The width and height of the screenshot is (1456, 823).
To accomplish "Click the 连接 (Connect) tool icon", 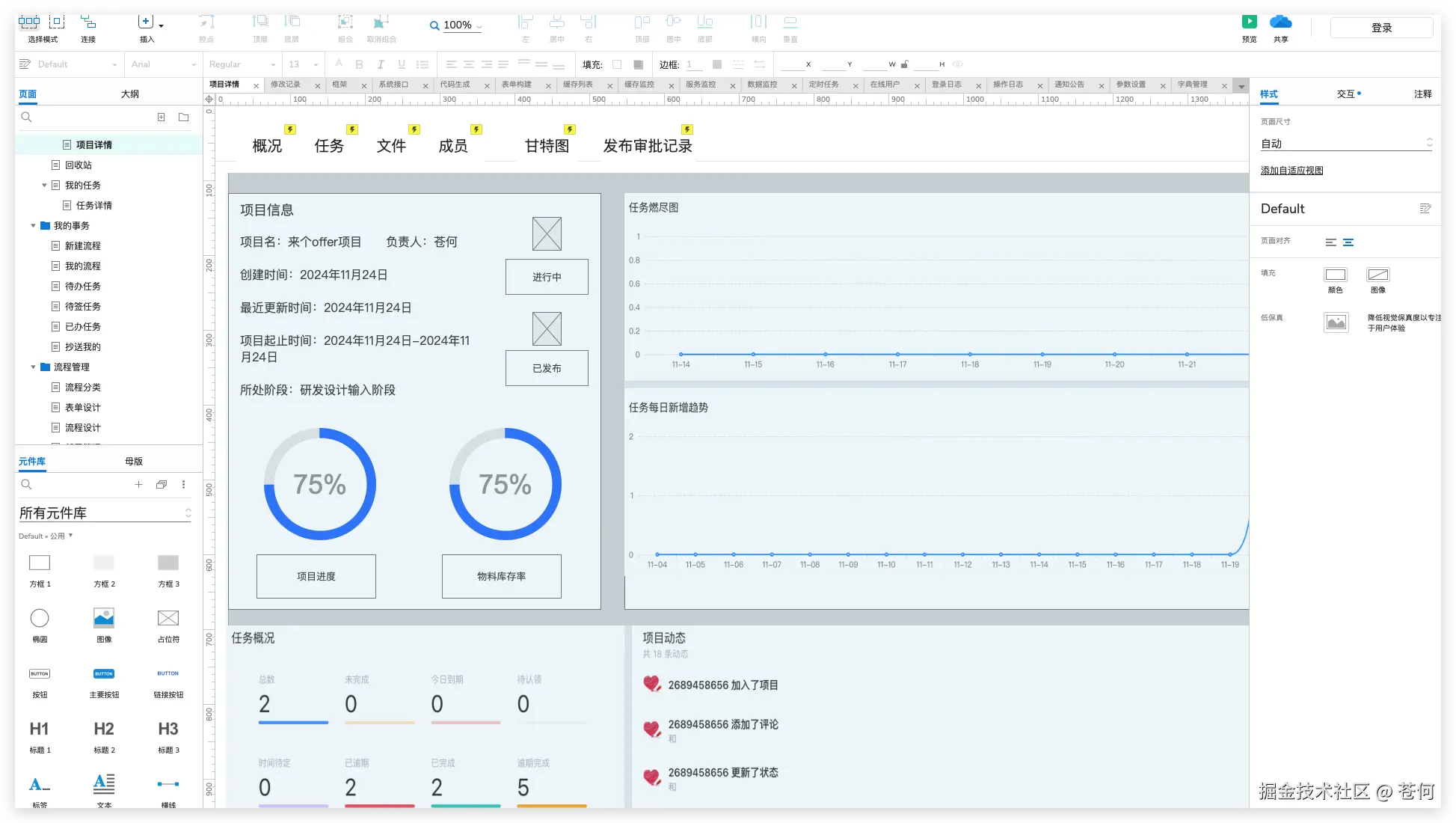I will point(88,22).
